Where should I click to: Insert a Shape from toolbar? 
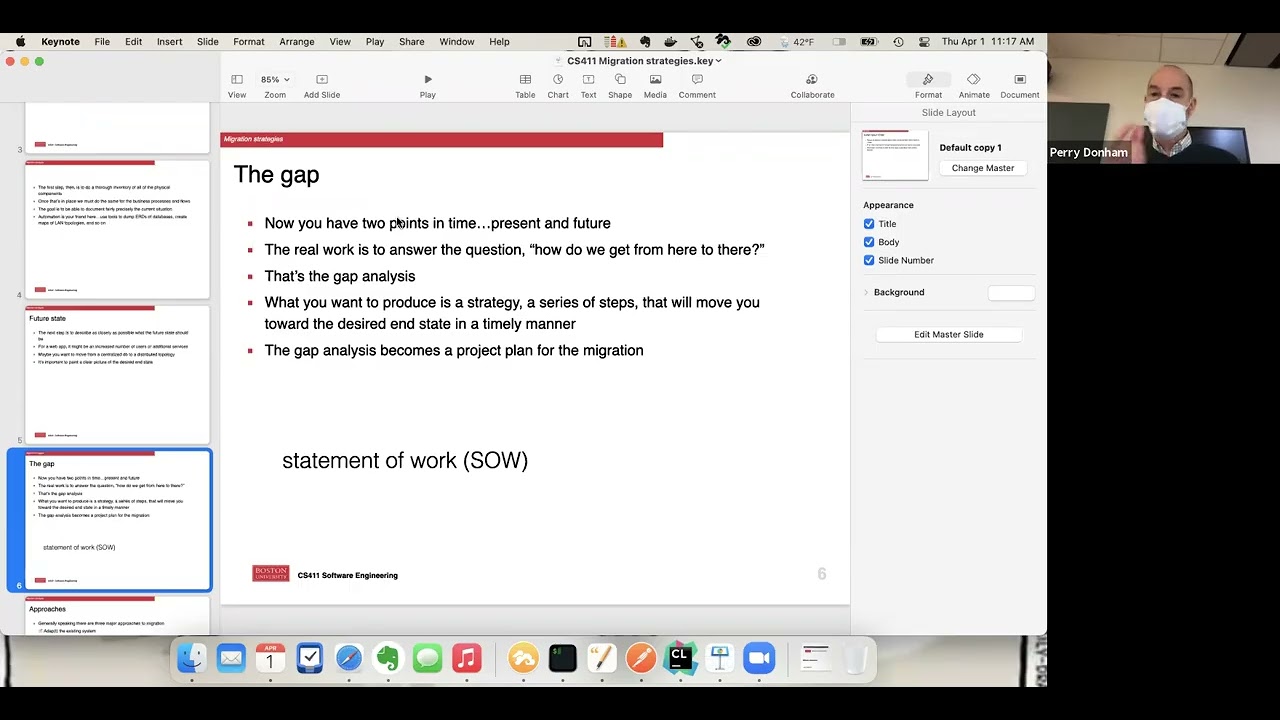620,86
